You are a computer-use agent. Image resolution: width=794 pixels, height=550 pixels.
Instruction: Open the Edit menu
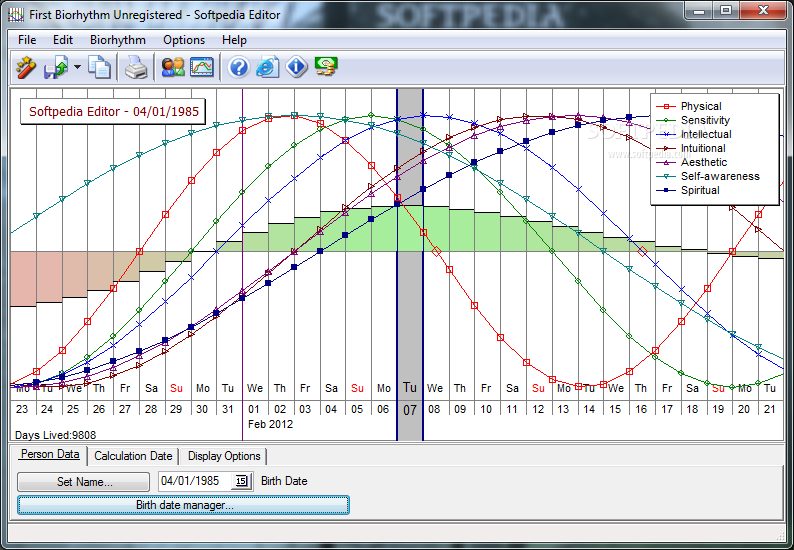tap(63, 40)
